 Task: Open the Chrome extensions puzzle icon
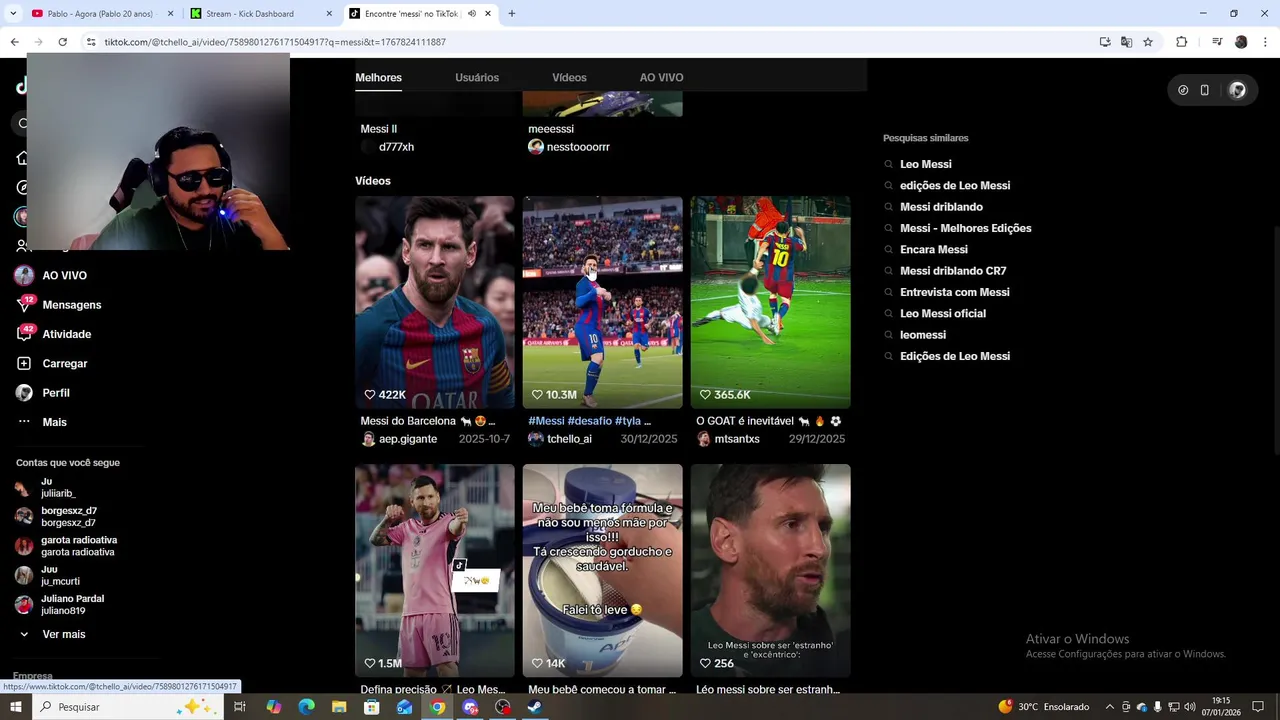click(x=1181, y=42)
